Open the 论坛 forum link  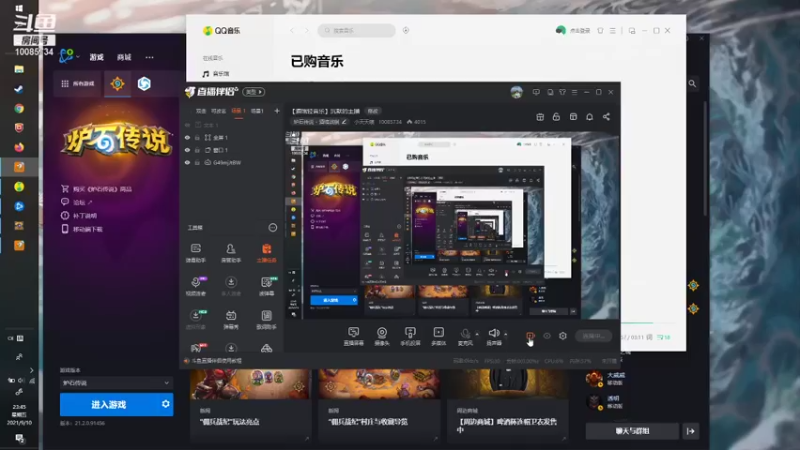[x=77, y=202]
